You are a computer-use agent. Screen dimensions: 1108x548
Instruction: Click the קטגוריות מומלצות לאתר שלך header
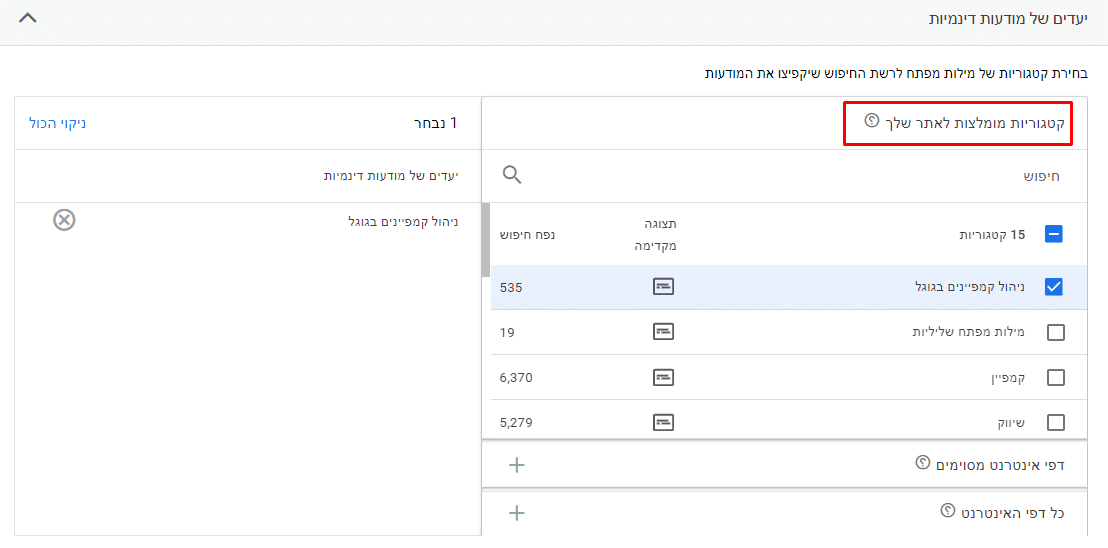974,122
